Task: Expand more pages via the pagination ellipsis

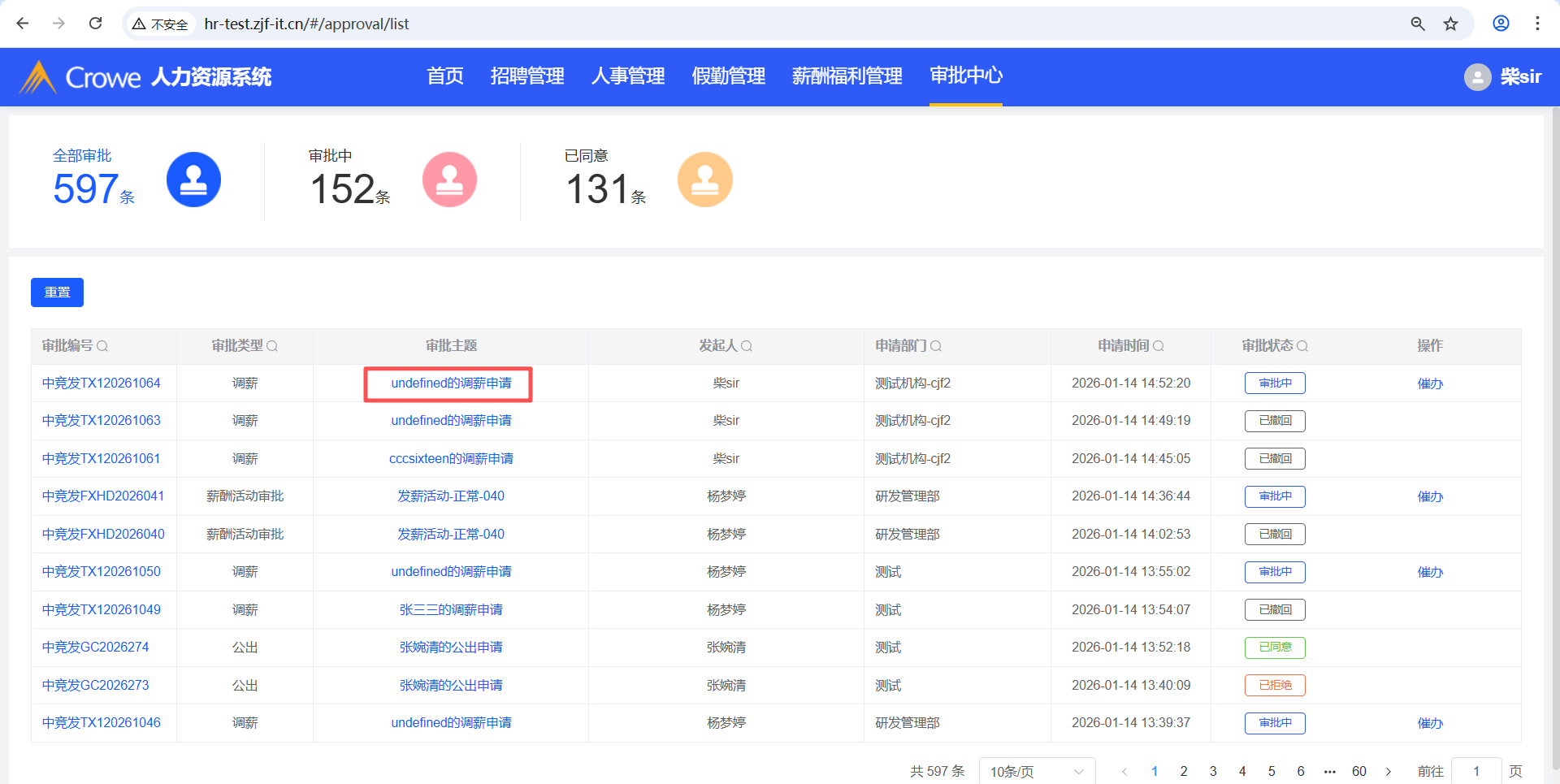Action: [x=1330, y=771]
